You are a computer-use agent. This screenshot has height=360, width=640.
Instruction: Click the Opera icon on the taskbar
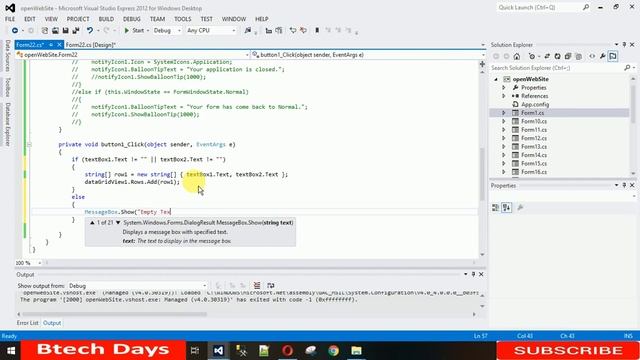(287, 350)
